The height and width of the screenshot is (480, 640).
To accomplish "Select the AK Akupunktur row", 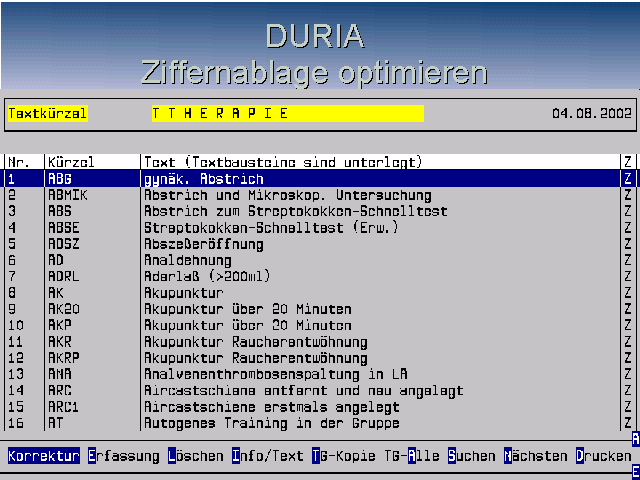I will click(320, 293).
